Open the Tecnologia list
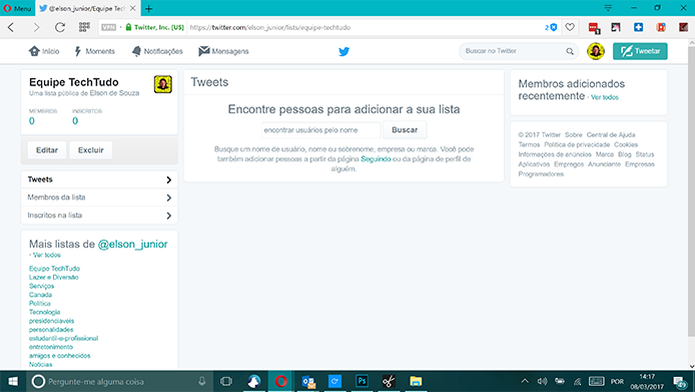 pyautogui.click(x=44, y=312)
